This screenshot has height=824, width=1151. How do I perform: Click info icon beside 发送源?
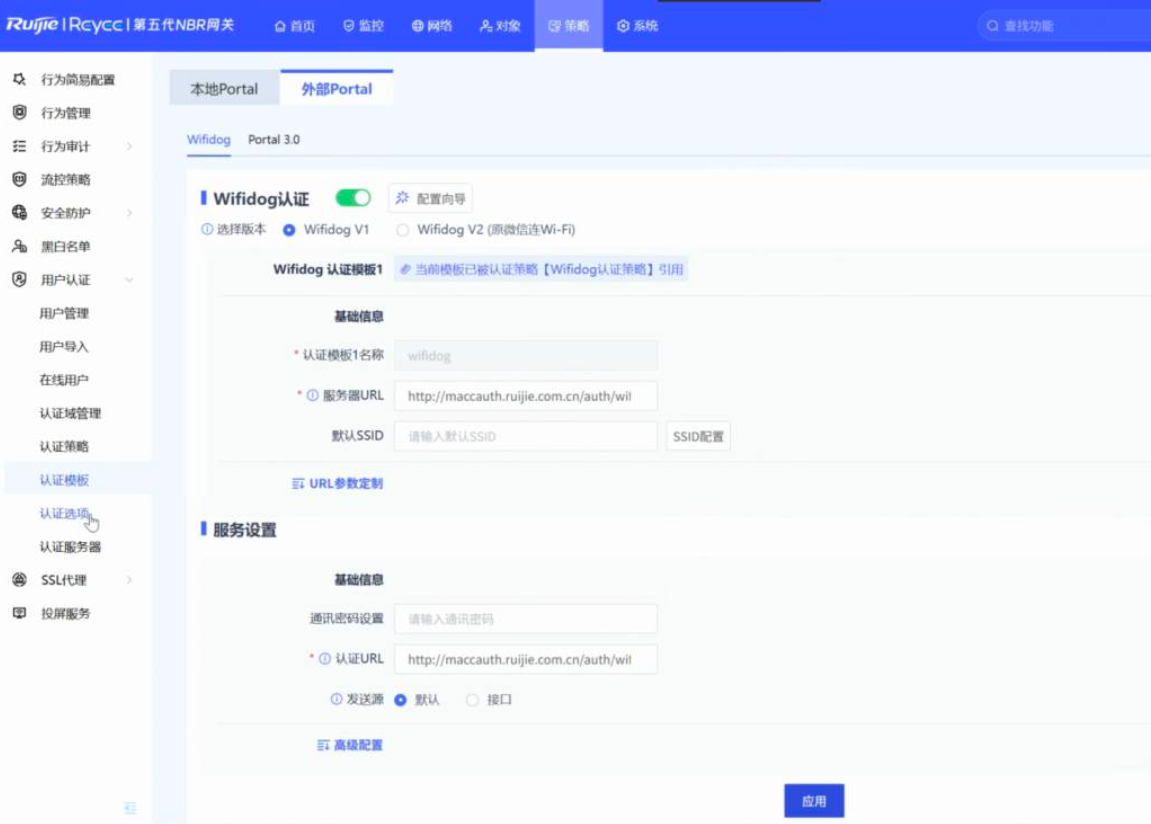pos(336,700)
